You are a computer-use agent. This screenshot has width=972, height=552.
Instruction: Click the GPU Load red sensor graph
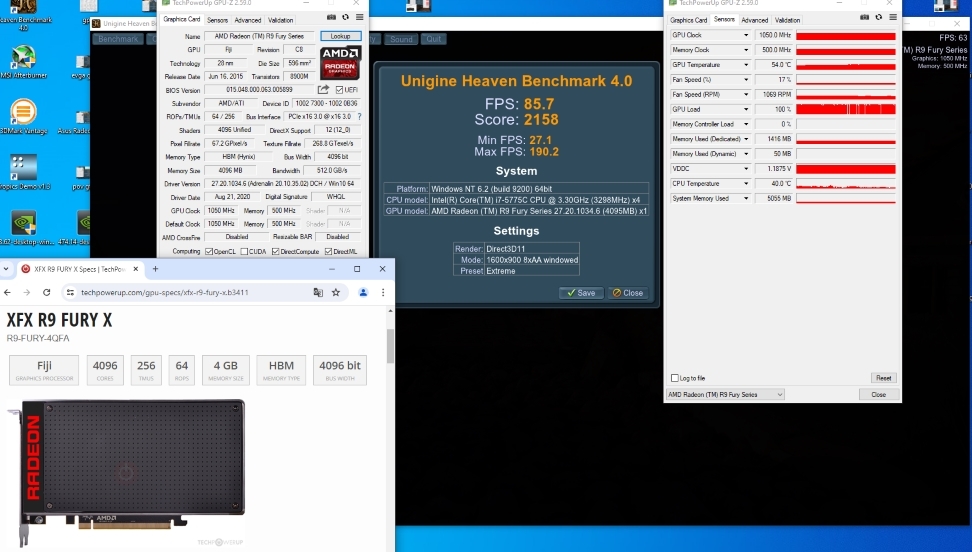pos(846,109)
